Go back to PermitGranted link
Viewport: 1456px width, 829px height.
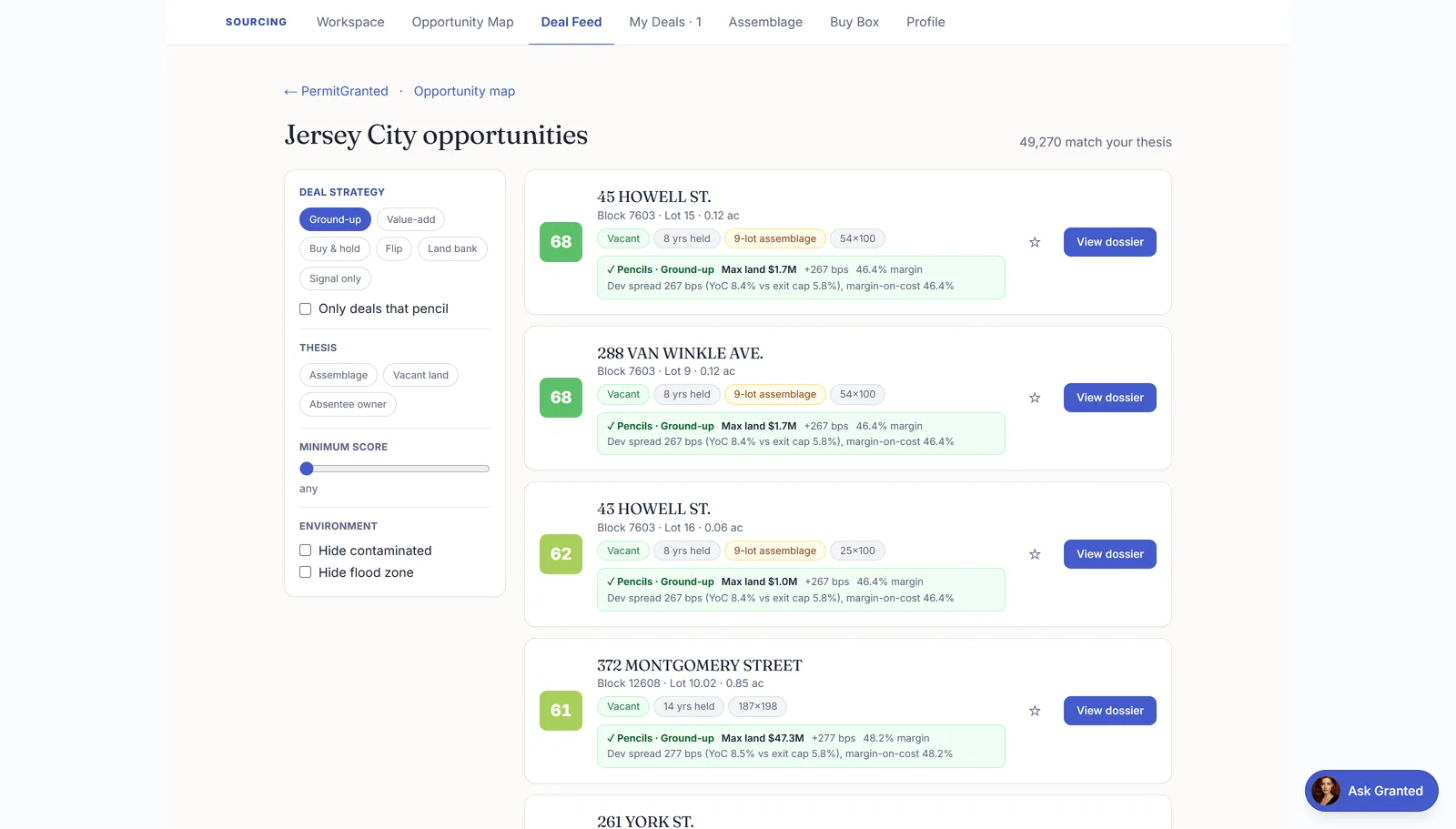tap(336, 91)
